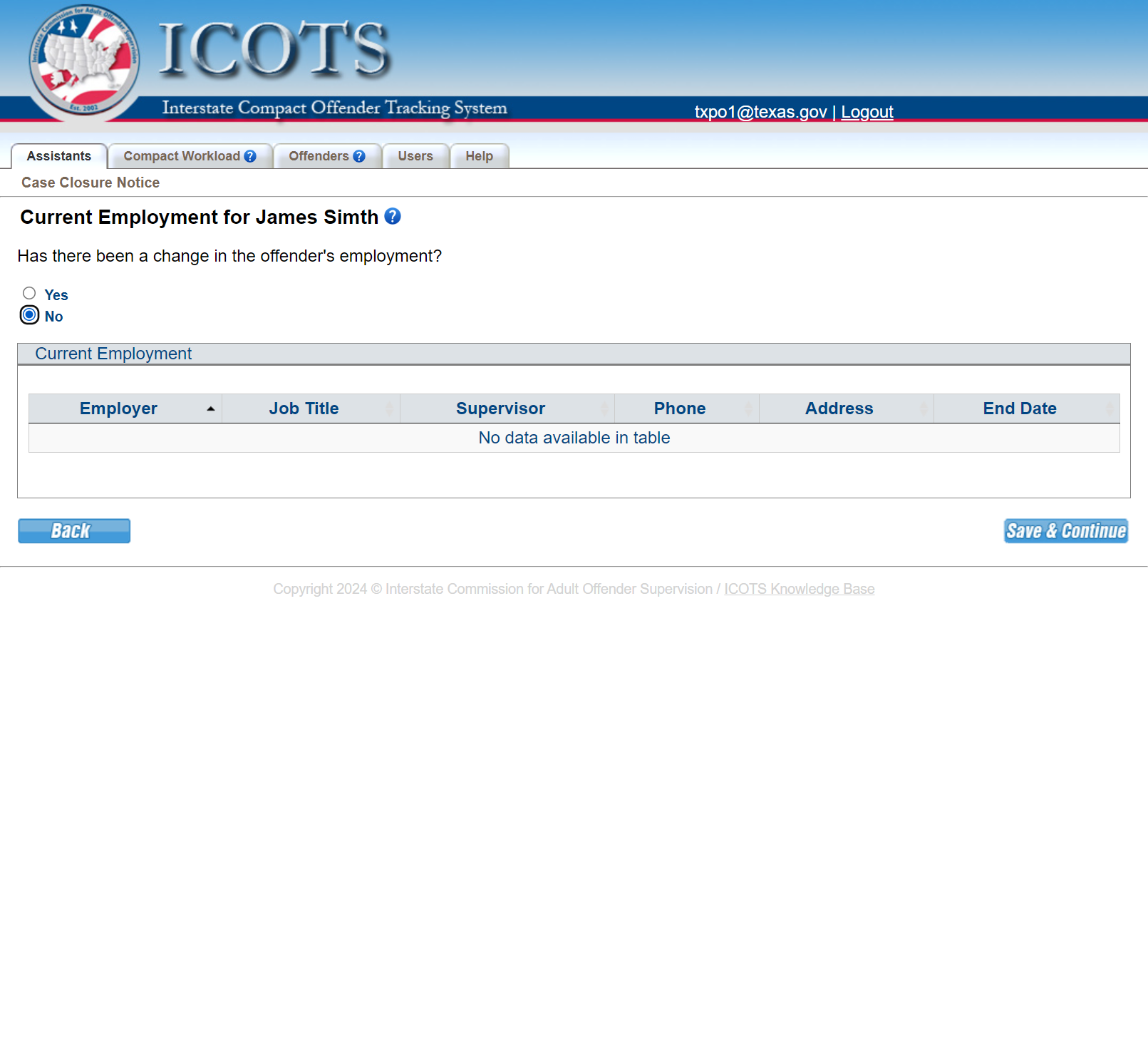Viewport: 1148px width, 1043px height.
Task: Click the Back button
Action: [74, 531]
